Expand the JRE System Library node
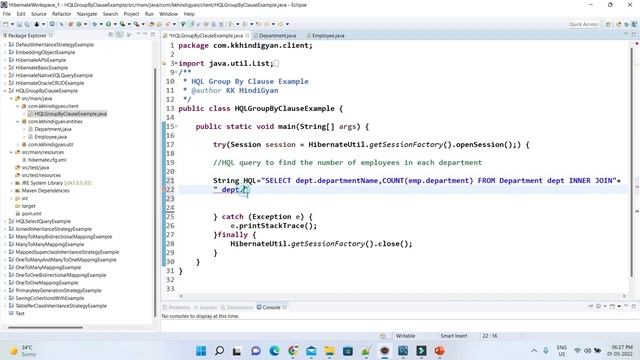 (11, 183)
